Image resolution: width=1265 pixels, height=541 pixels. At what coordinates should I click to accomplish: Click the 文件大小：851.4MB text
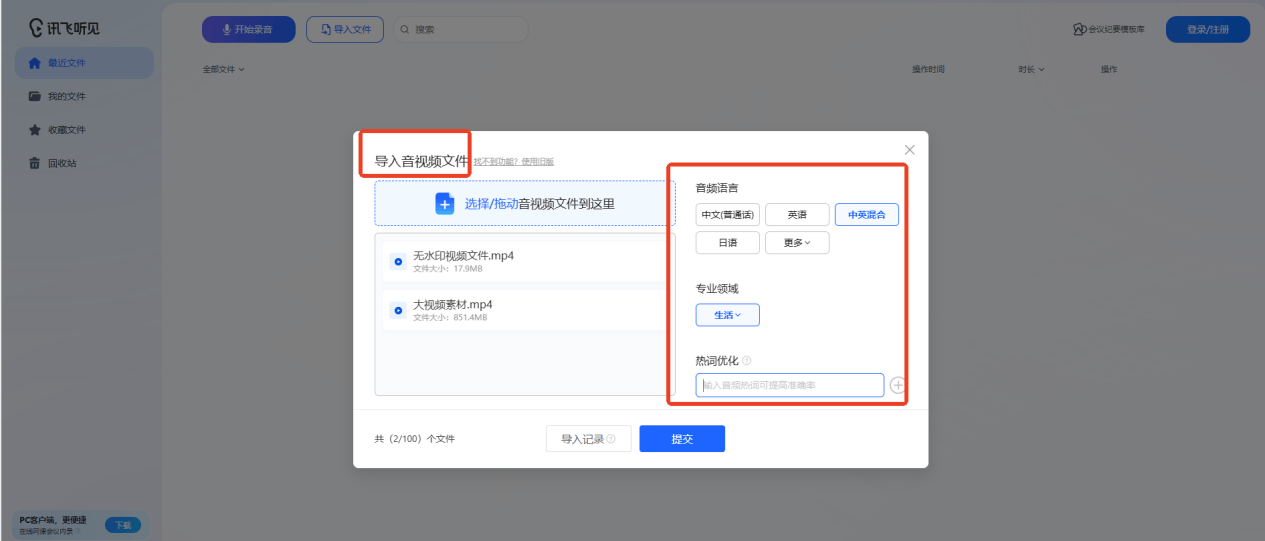point(450,318)
